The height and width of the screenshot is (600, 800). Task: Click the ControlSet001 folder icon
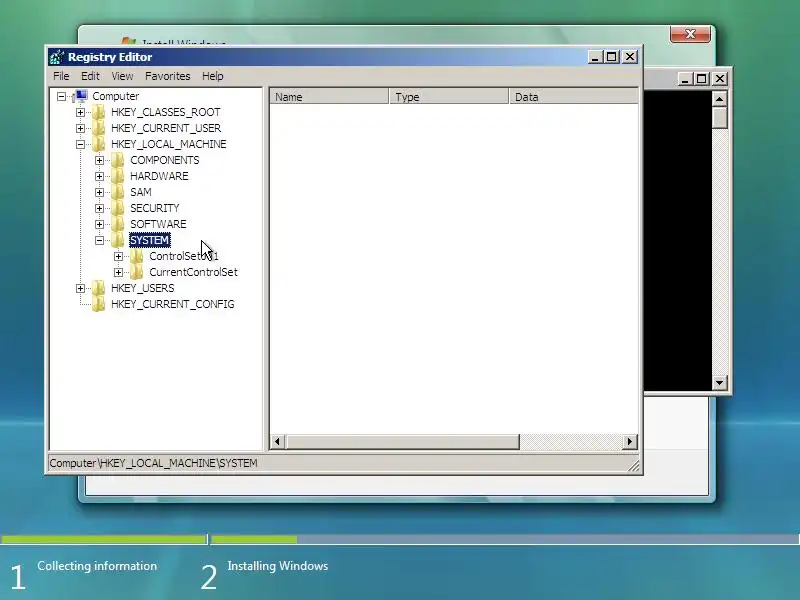click(x=137, y=256)
